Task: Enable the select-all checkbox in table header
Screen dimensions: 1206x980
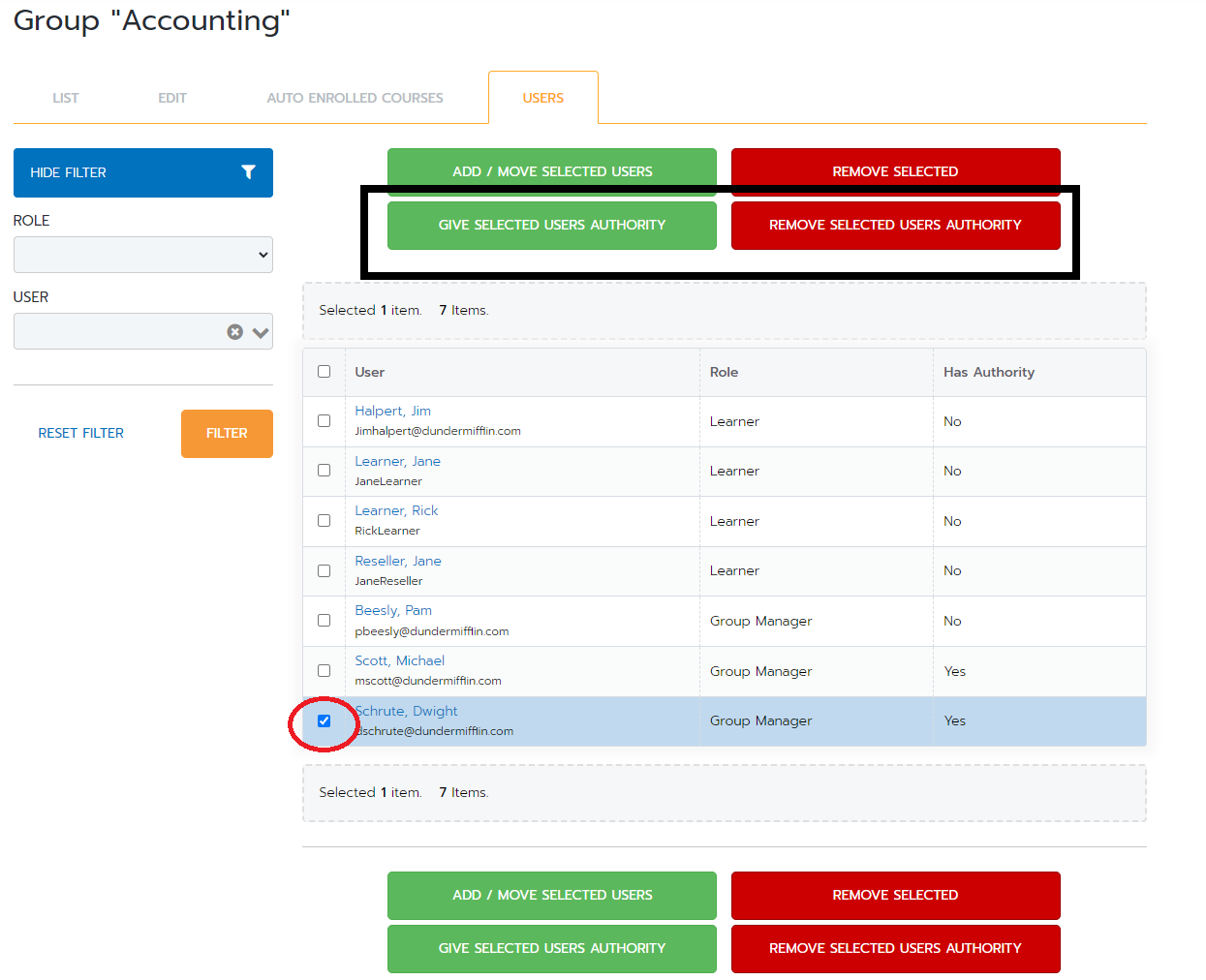Action: pyautogui.click(x=324, y=371)
